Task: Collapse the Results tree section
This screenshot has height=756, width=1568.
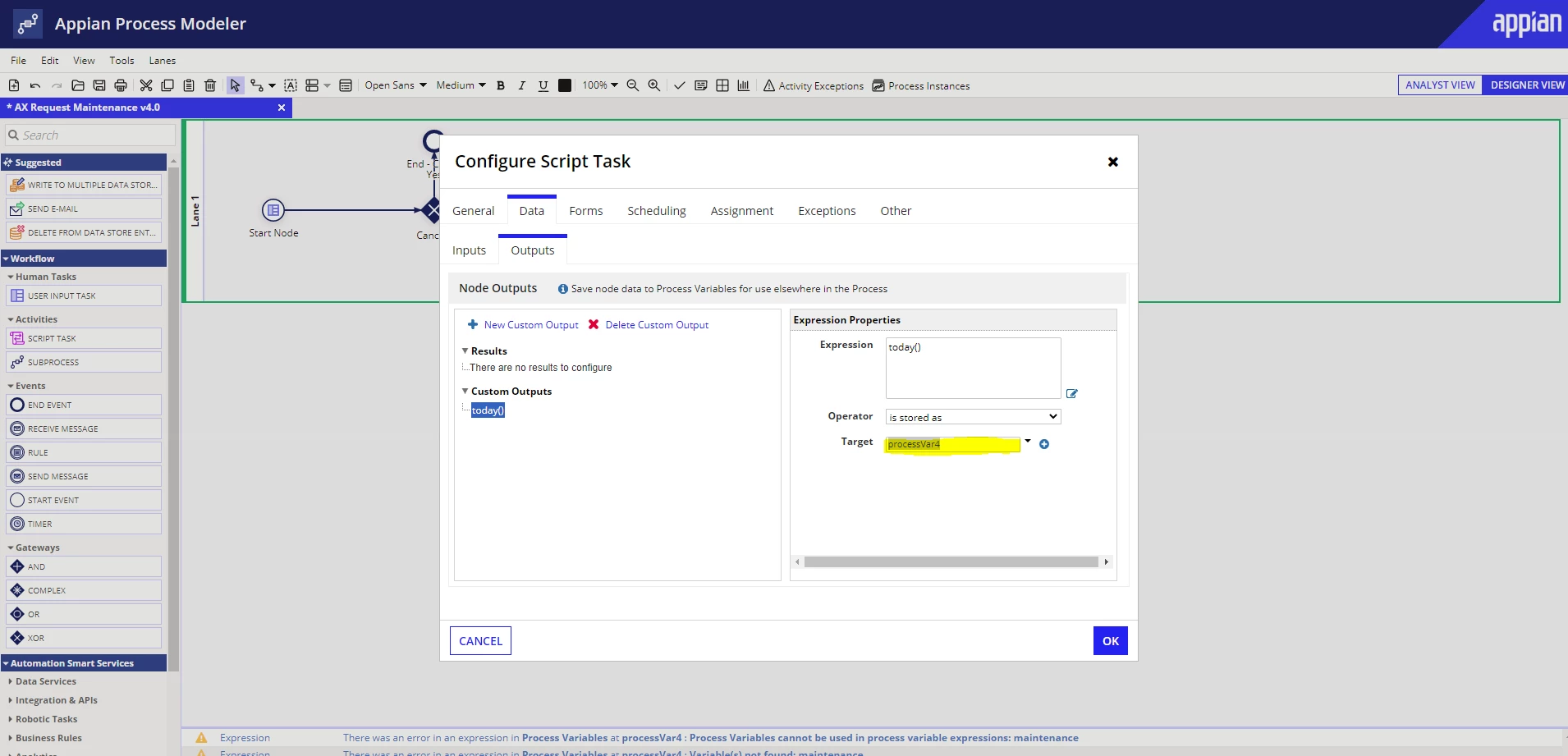Action: click(465, 351)
